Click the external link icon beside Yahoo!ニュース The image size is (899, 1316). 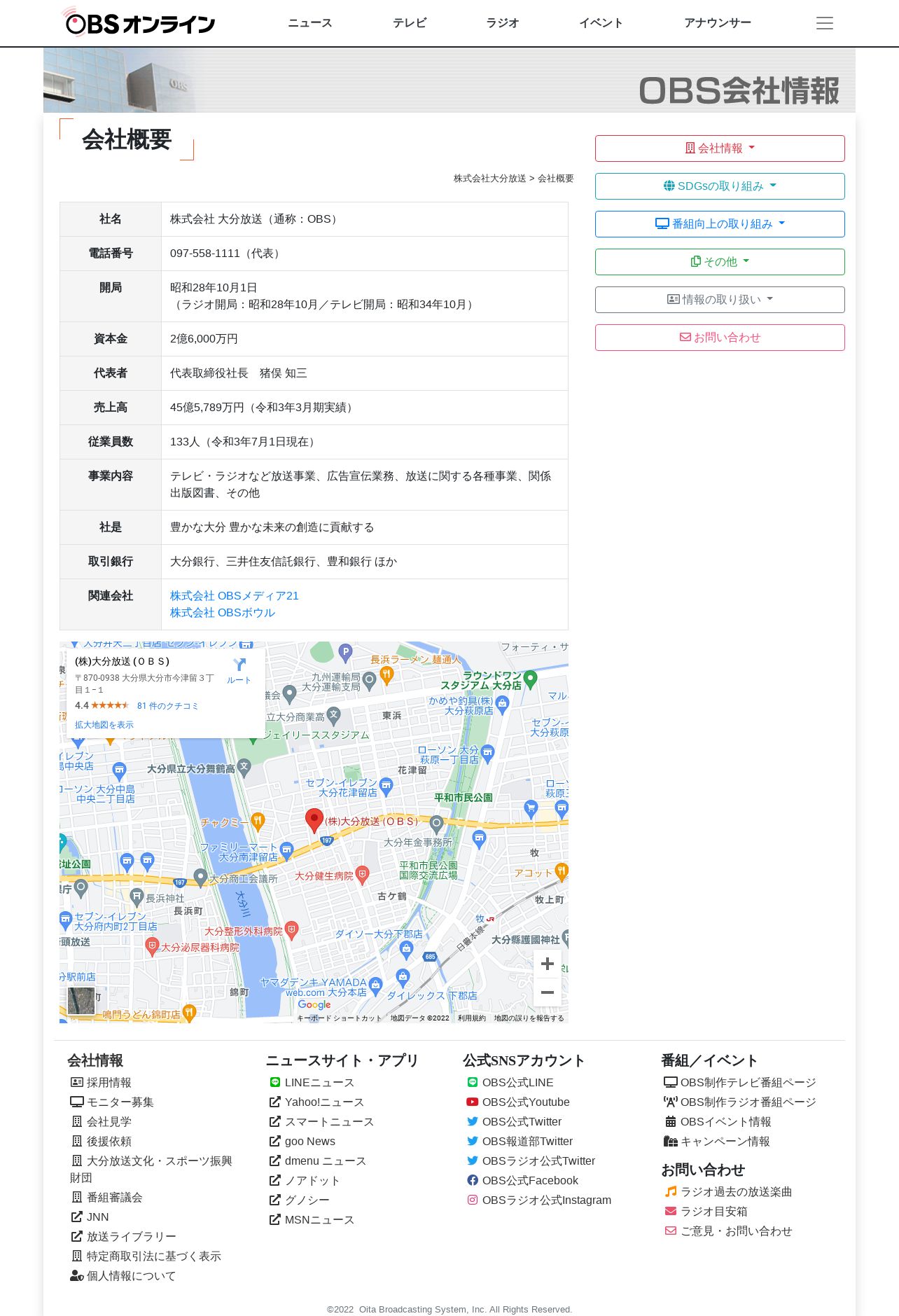(x=275, y=1102)
